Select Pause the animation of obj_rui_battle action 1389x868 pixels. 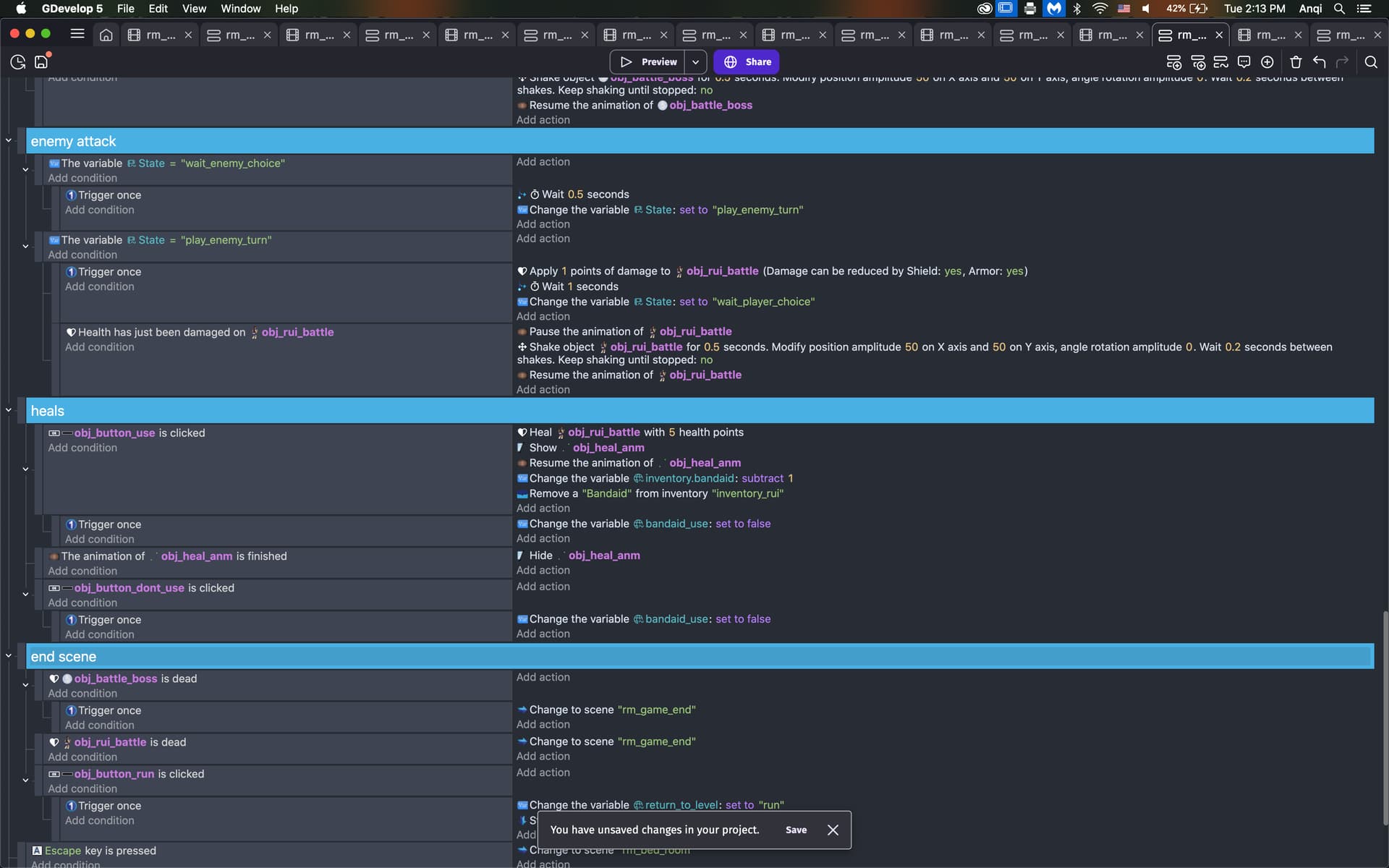coord(624,332)
